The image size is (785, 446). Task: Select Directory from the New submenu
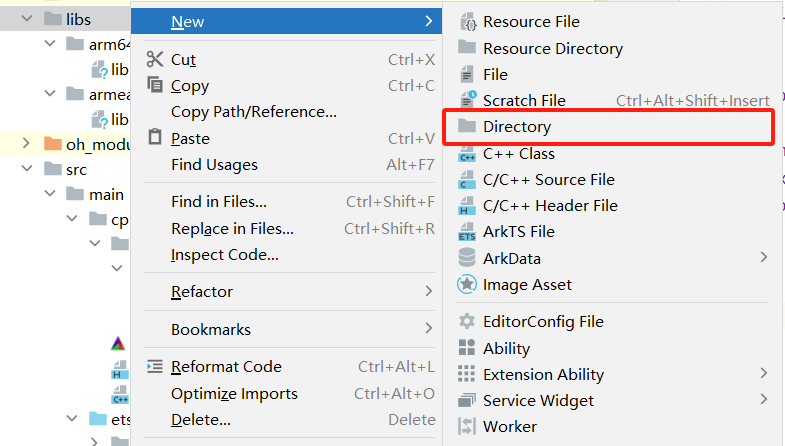coord(516,127)
